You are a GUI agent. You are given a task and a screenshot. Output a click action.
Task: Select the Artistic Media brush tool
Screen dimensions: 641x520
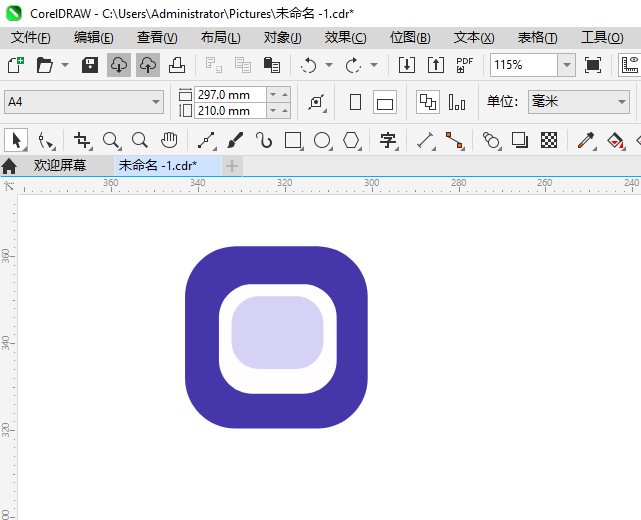click(x=235, y=140)
